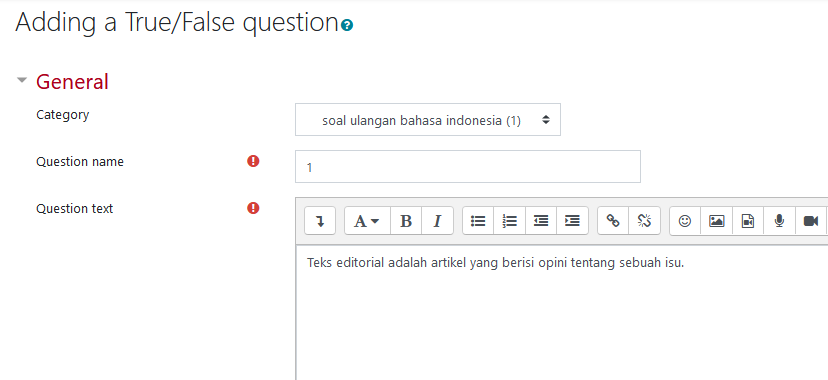828x380 pixels.
Task: Click the 'Teks editorial adalah artikel' sentence
Action: 495,263
